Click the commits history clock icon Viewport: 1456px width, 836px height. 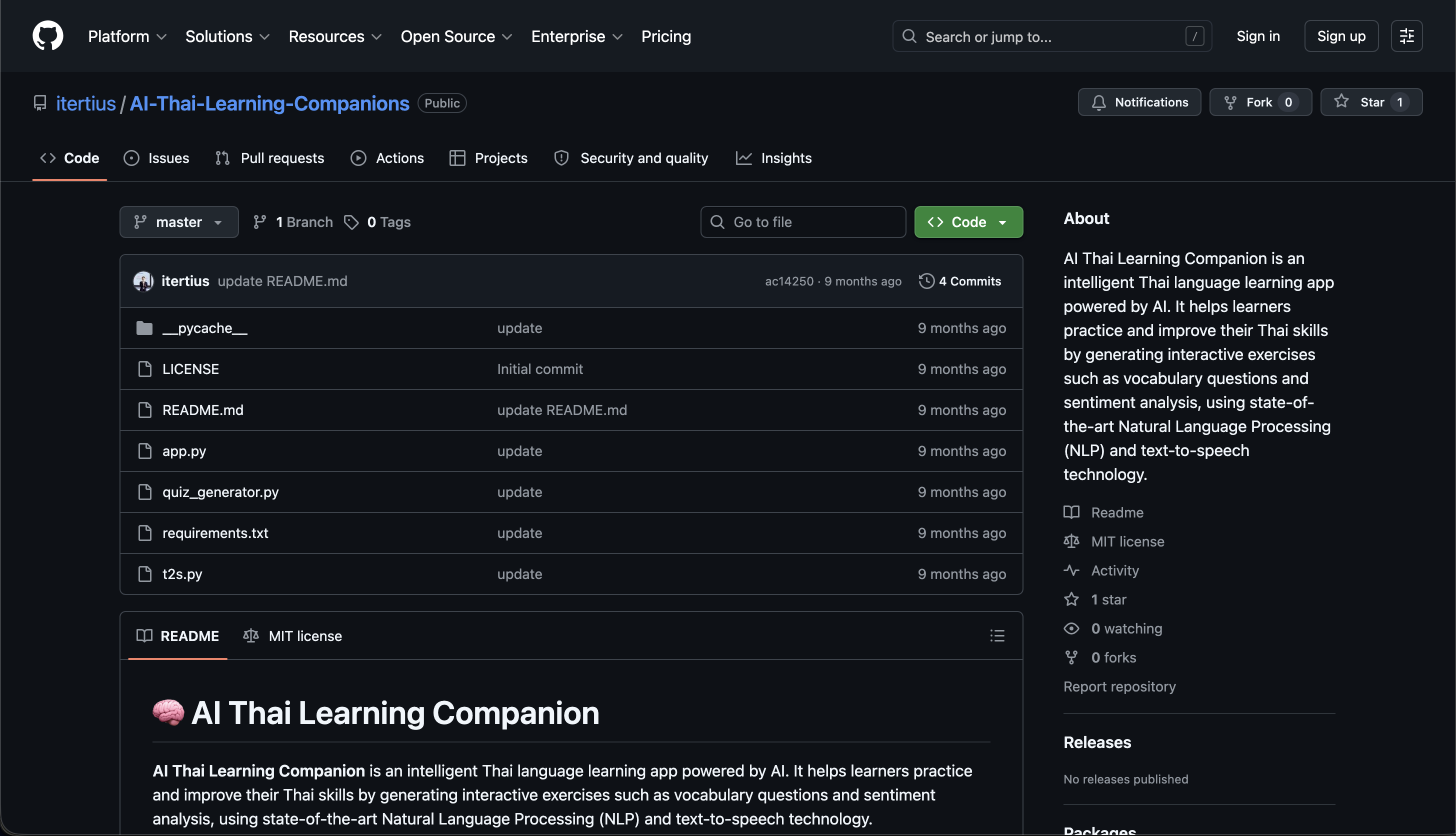[x=926, y=281]
